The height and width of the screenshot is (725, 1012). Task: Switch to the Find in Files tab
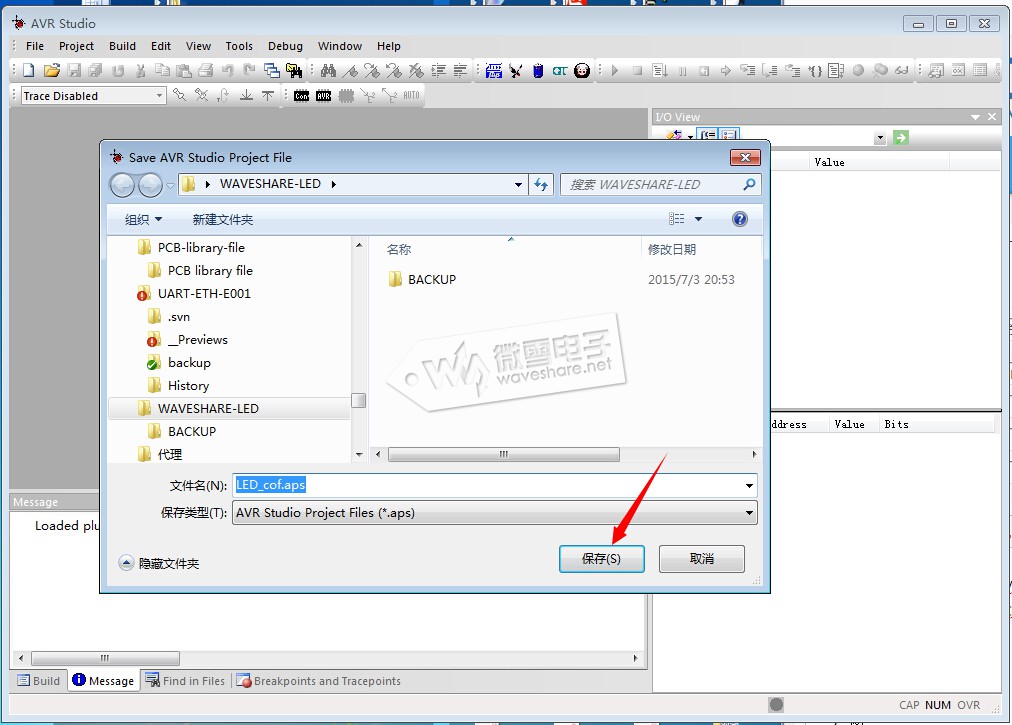186,681
